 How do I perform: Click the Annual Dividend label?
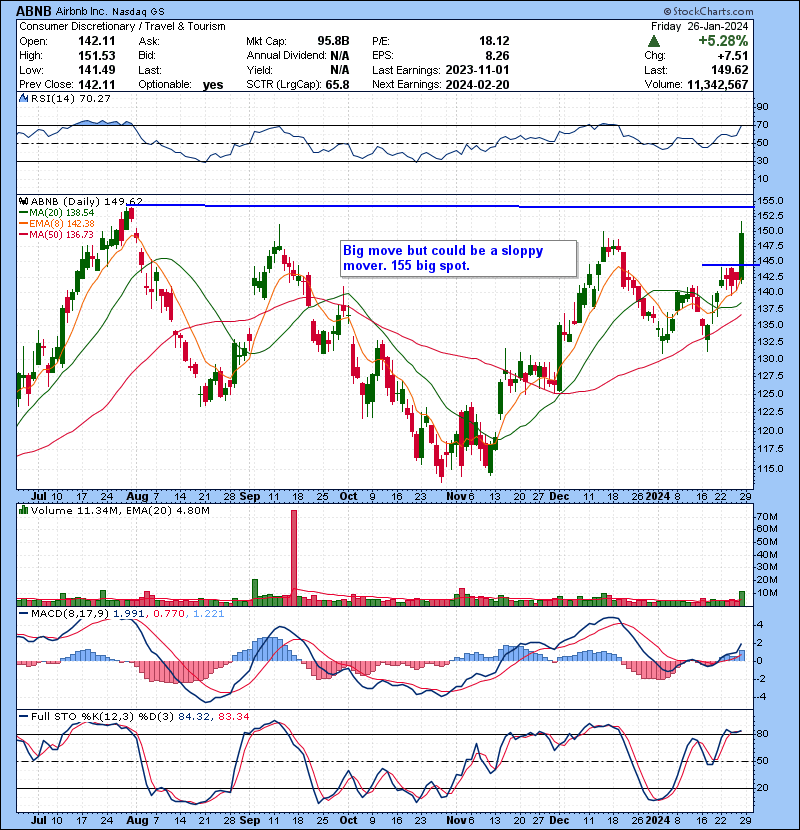click(x=286, y=56)
